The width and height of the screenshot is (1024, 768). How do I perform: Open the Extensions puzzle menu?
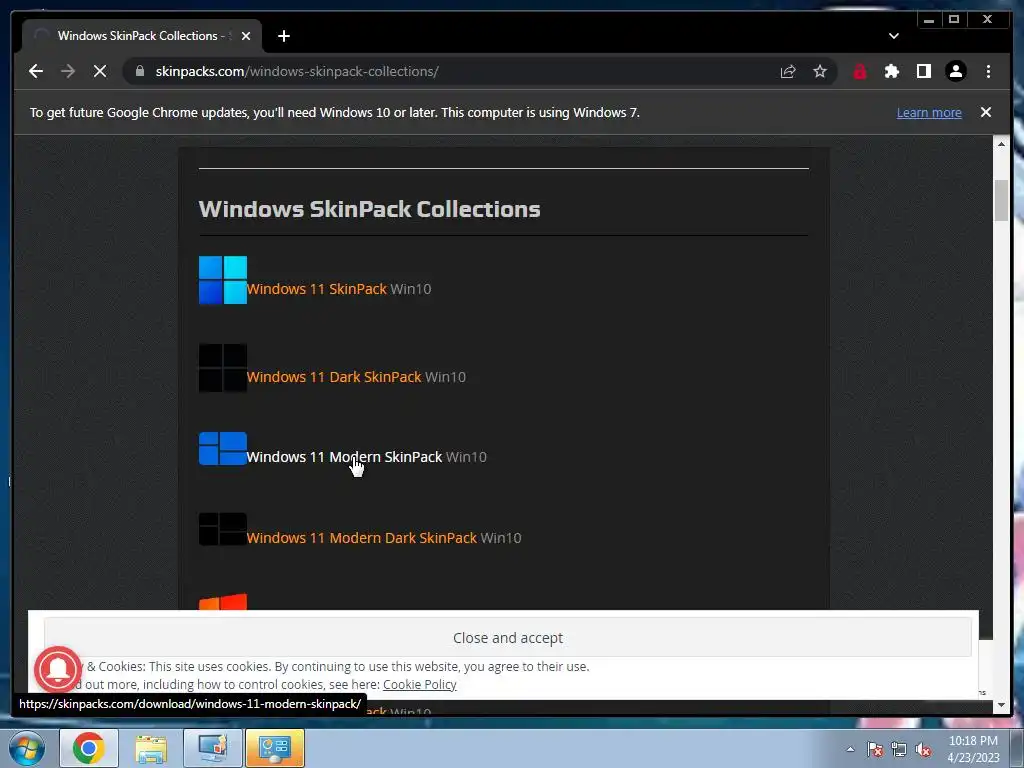coord(891,71)
